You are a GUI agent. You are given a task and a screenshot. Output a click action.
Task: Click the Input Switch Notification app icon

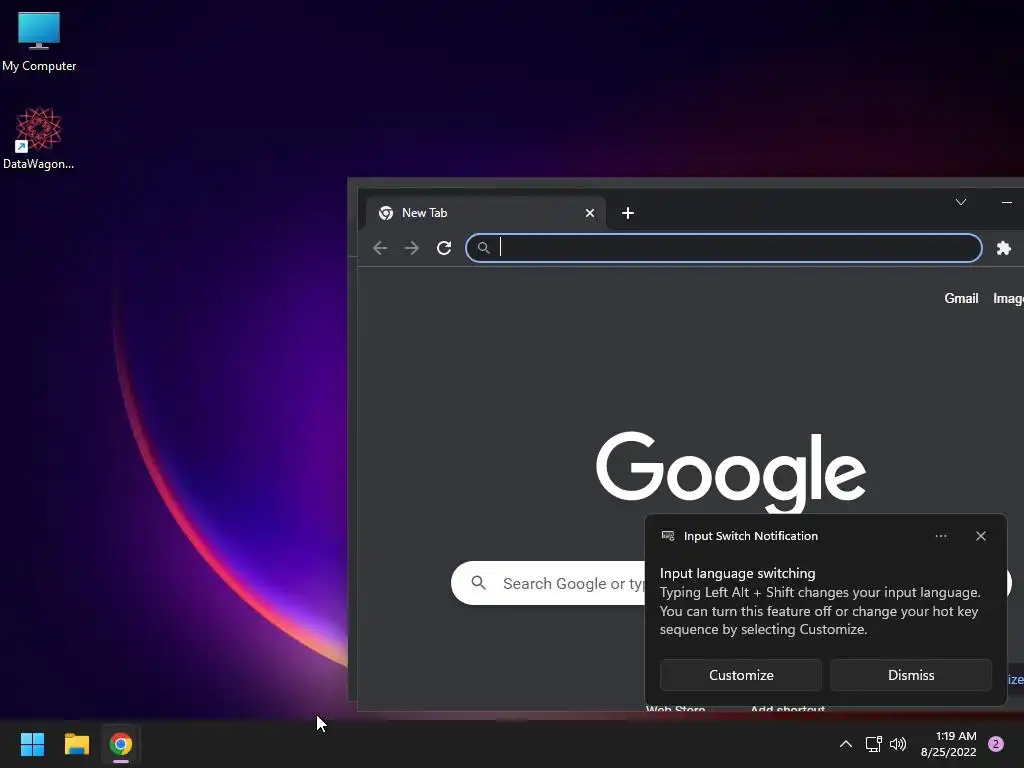pyautogui.click(x=668, y=536)
